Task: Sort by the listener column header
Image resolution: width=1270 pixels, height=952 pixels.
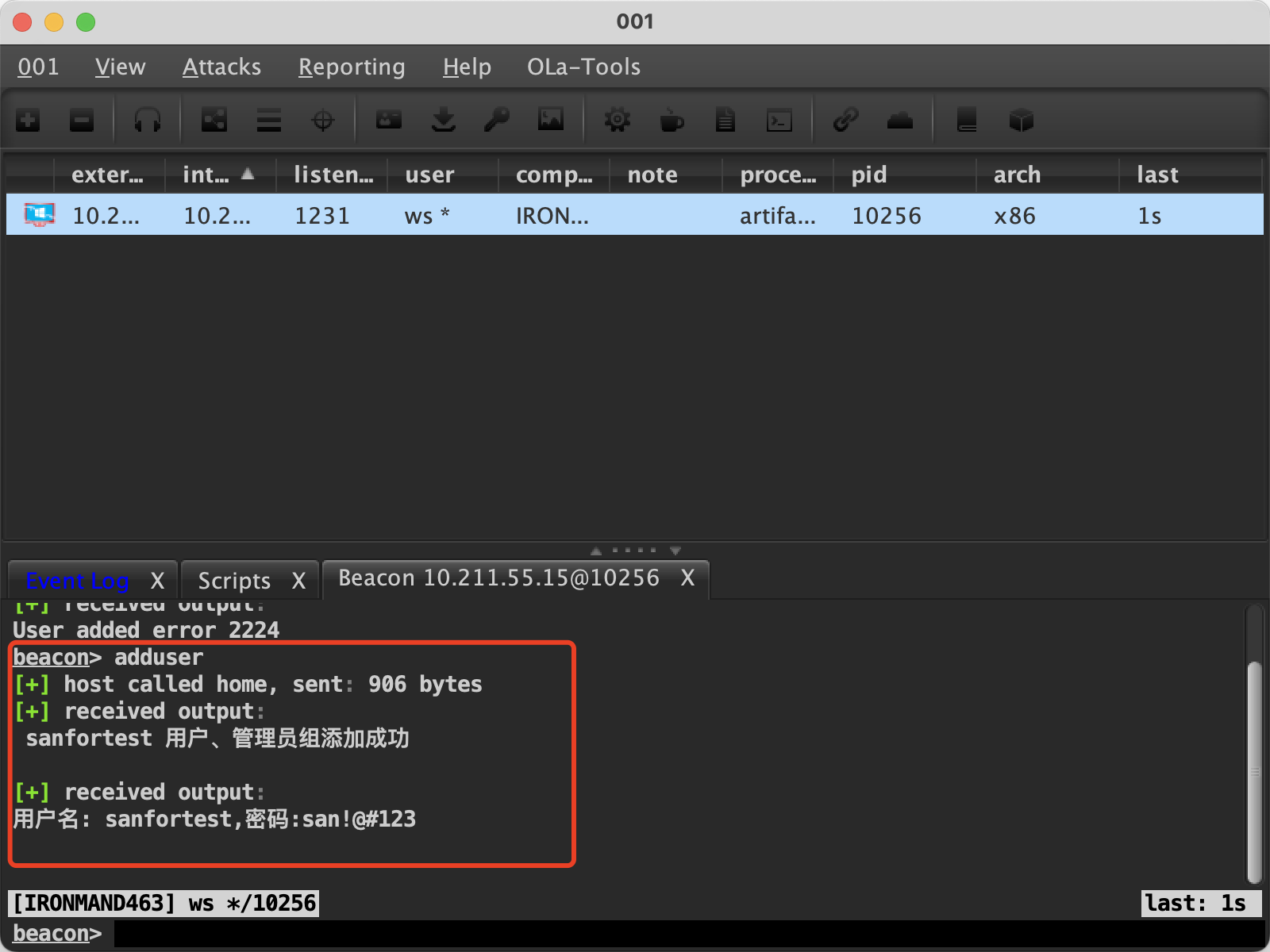Action: tap(332, 175)
